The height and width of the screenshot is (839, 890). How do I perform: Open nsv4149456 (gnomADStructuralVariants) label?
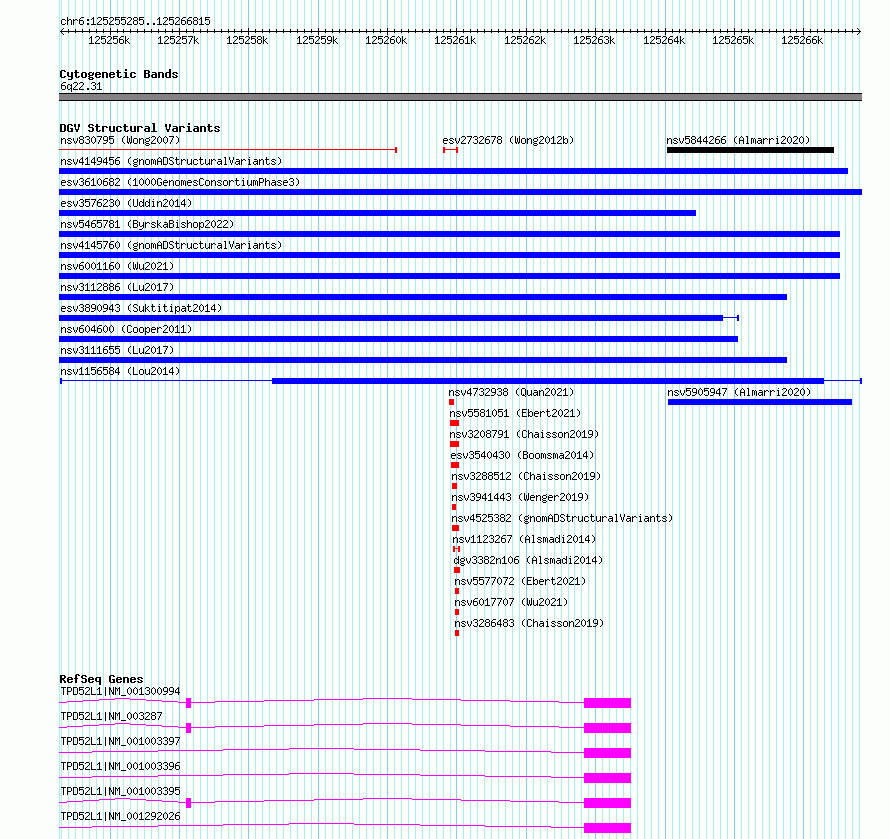click(x=171, y=161)
